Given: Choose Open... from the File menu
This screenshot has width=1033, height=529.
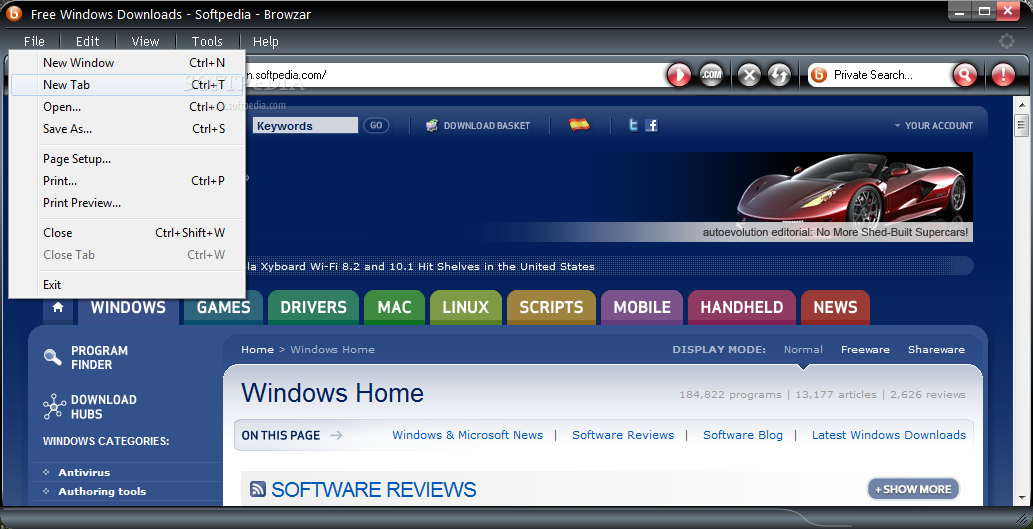Looking at the screenshot, I should coord(127,107).
